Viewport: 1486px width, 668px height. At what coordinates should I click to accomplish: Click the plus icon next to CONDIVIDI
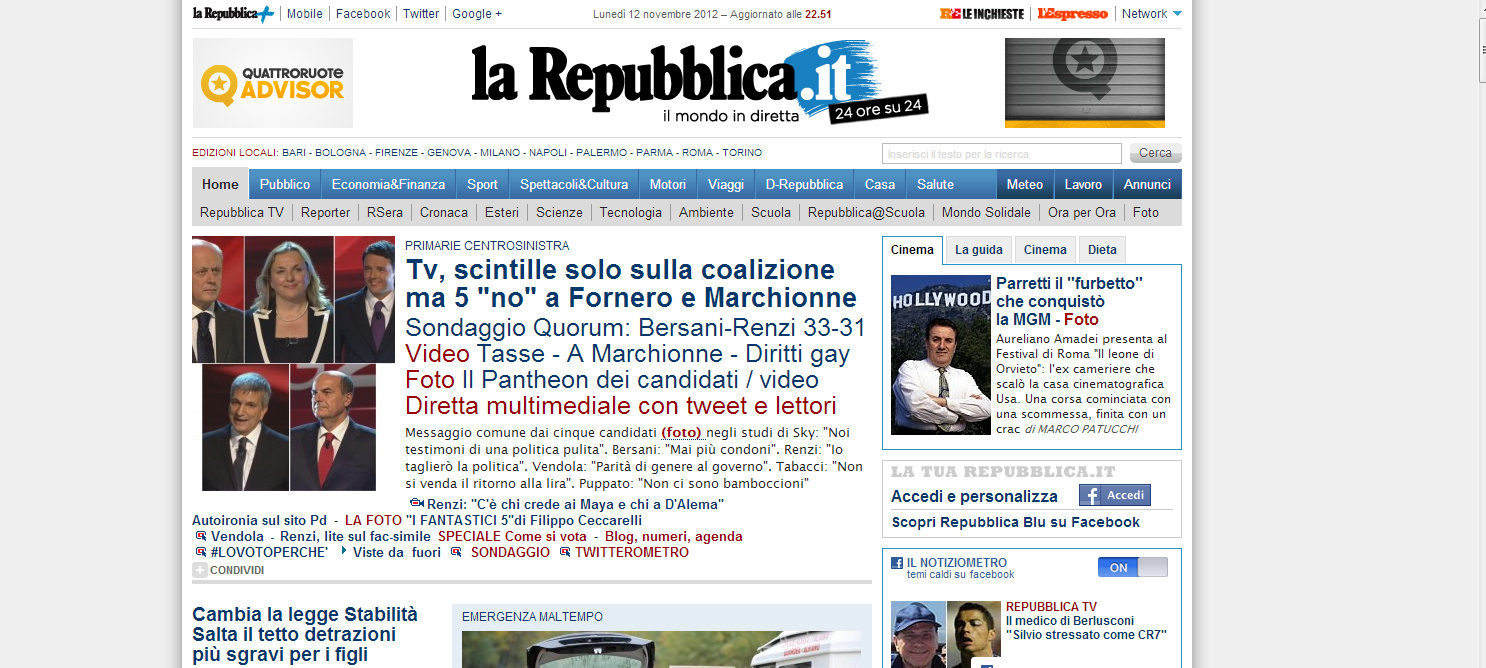pos(200,570)
